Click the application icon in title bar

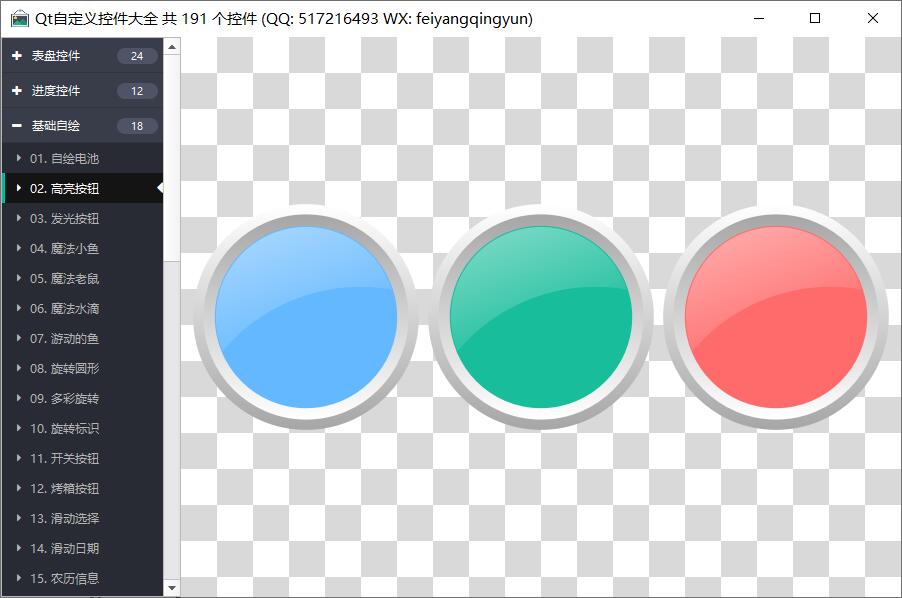coord(19,19)
